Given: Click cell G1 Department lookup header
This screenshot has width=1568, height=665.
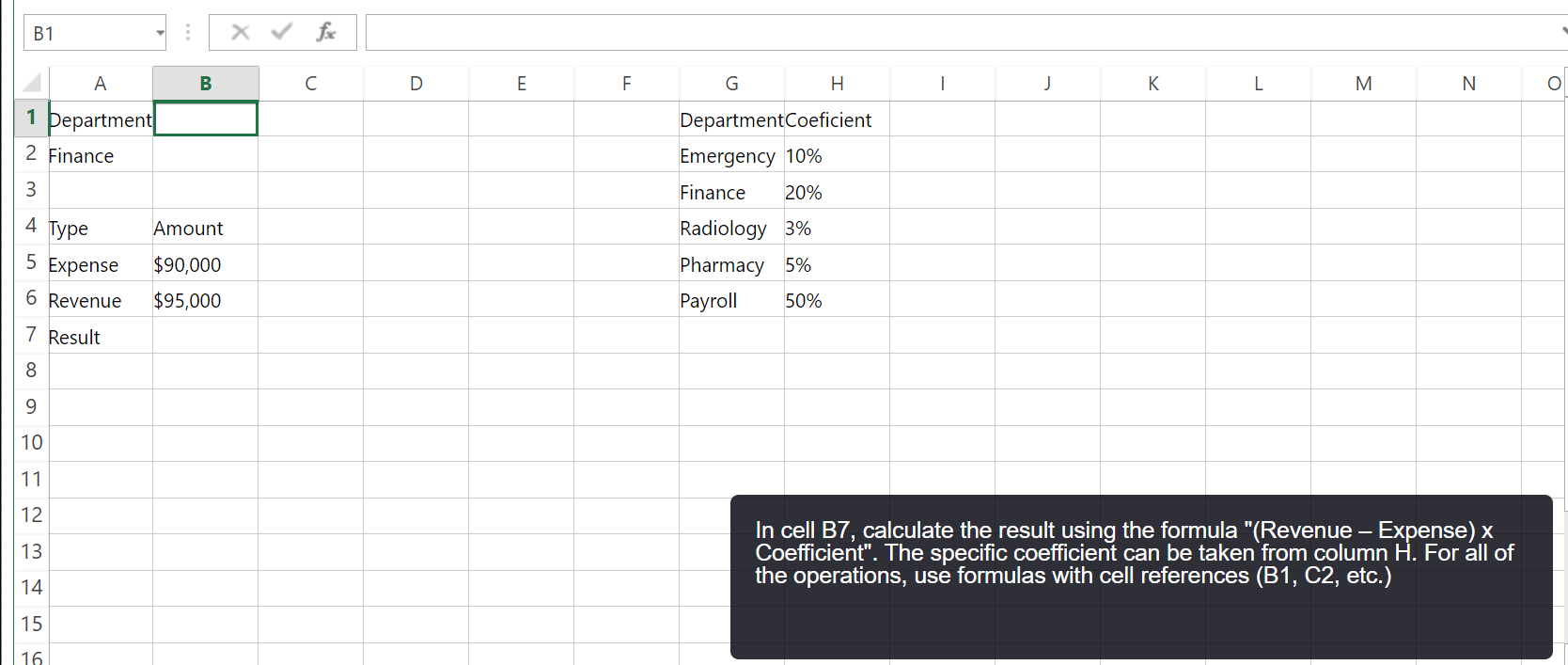Looking at the screenshot, I should [732, 119].
